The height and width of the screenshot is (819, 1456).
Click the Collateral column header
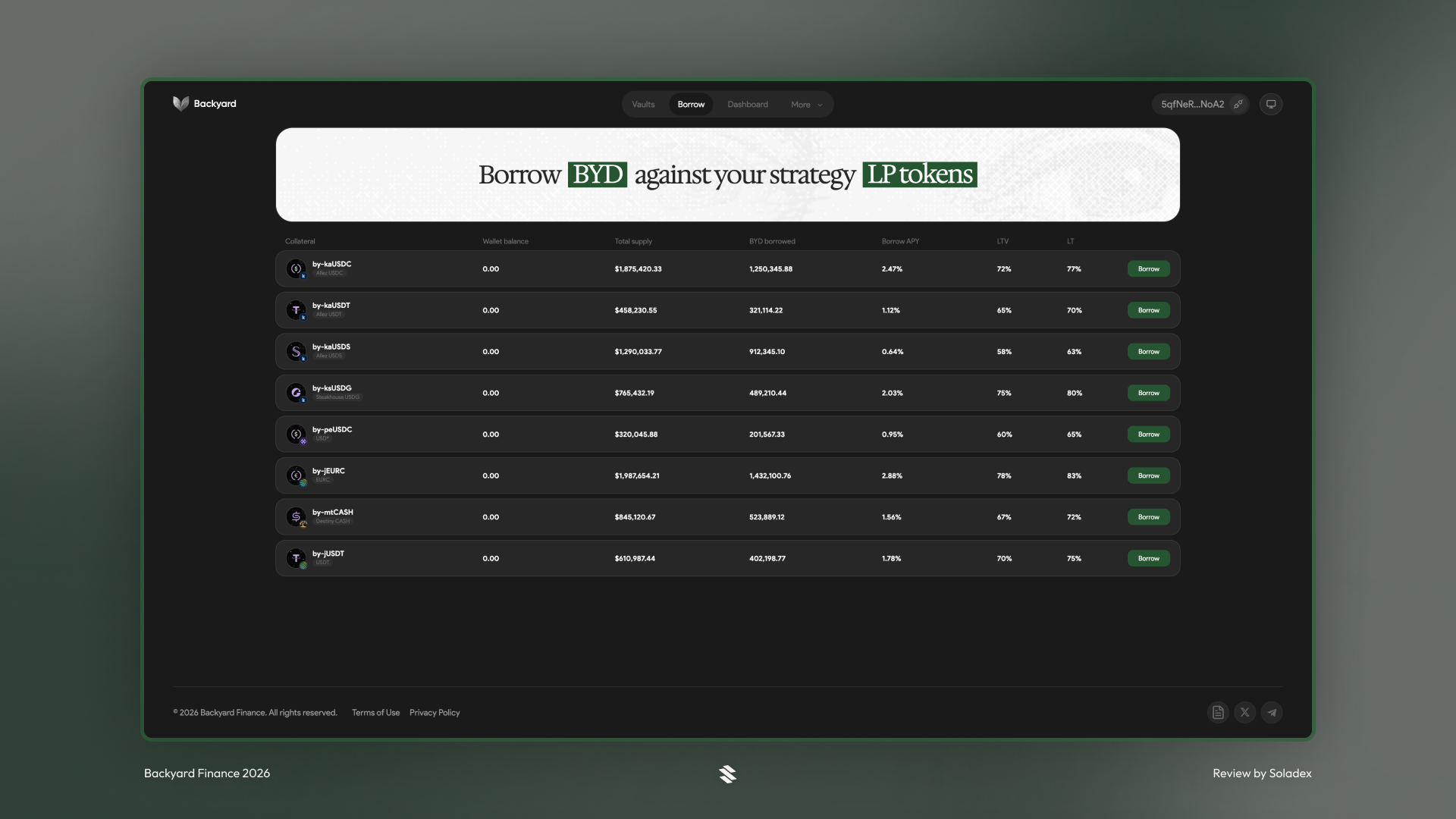tap(300, 241)
